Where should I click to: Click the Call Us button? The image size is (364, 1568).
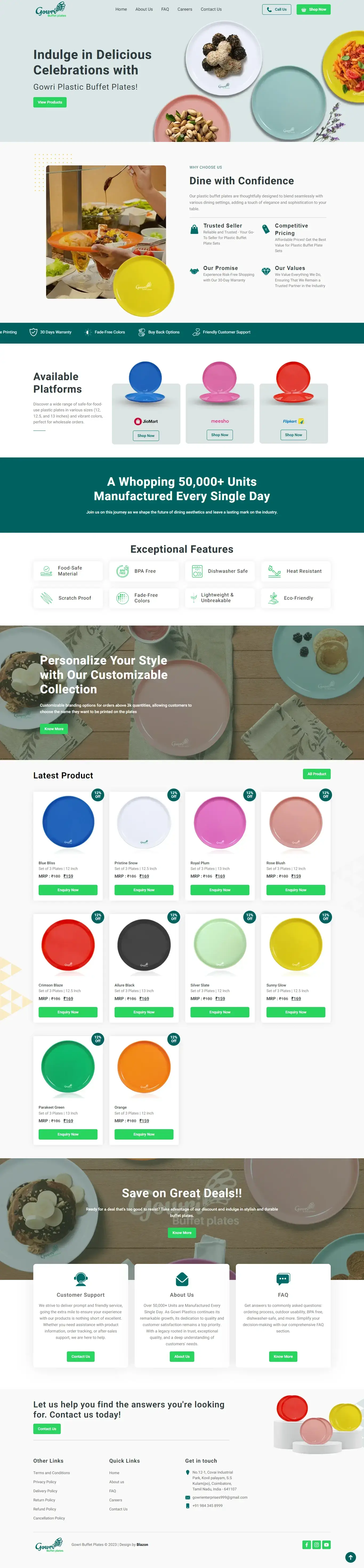(x=277, y=9)
